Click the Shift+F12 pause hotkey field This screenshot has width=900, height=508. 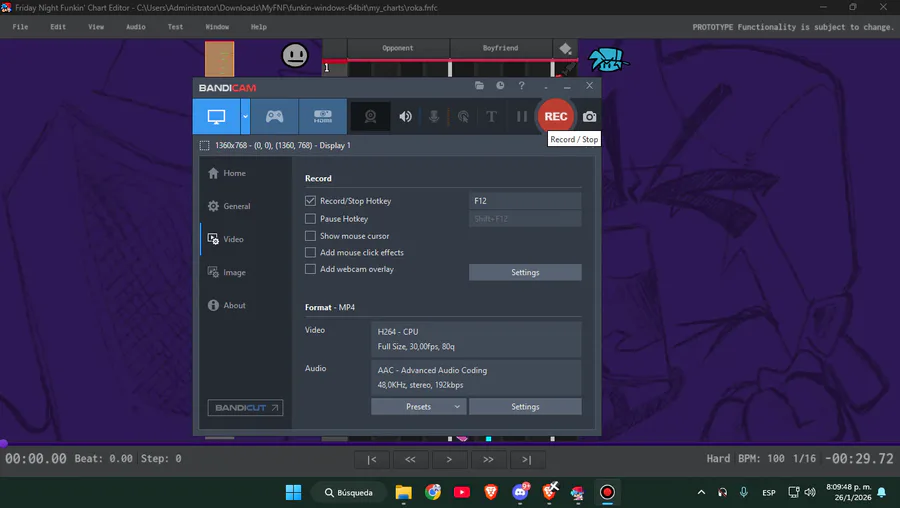[x=525, y=219]
